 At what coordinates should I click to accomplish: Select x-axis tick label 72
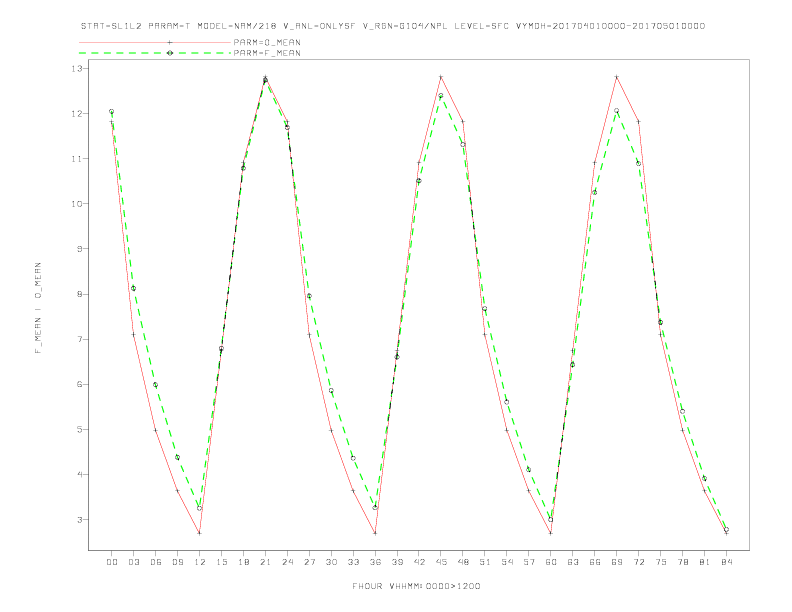(x=639, y=562)
